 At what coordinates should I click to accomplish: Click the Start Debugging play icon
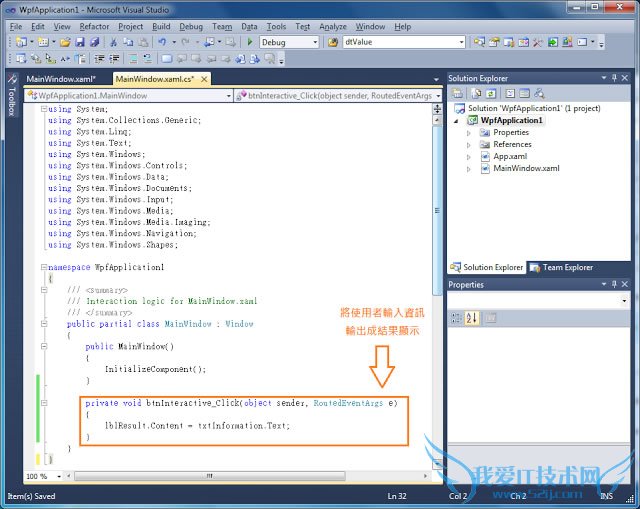point(250,43)
